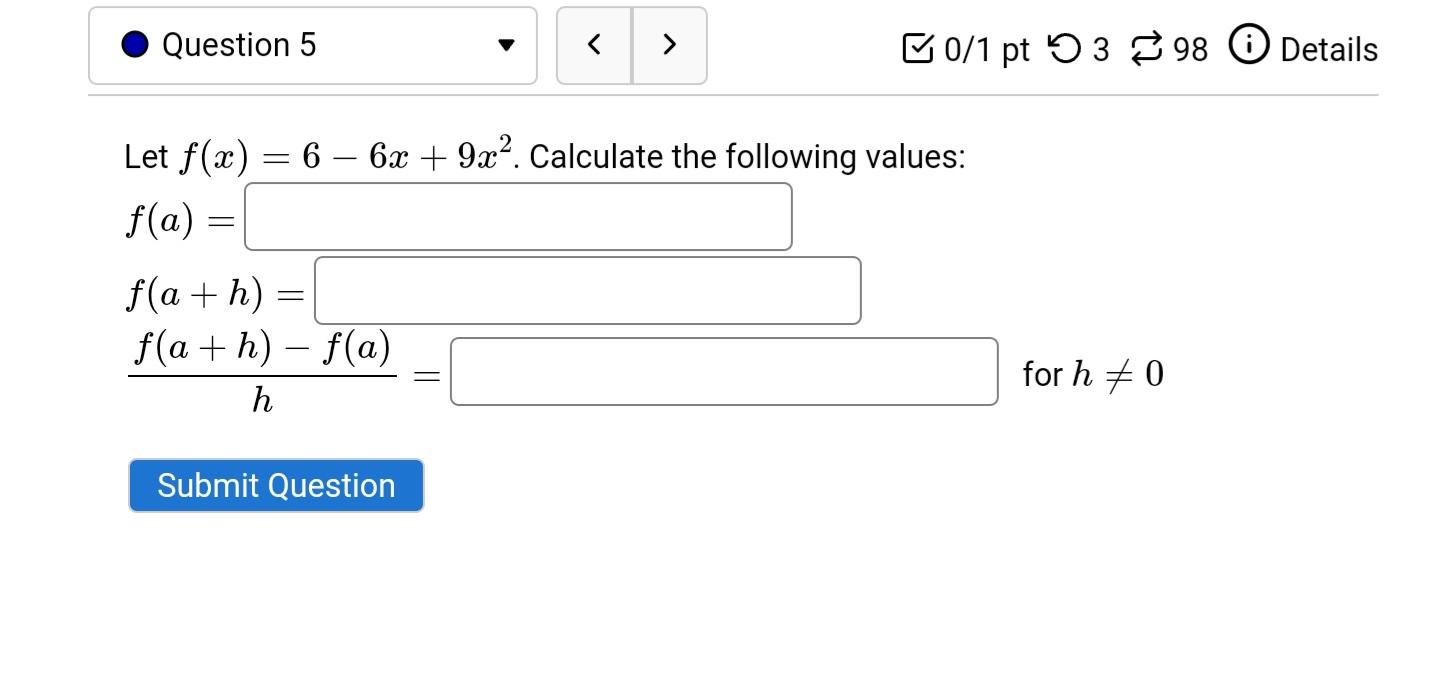Click the refresh icon next to 98

click(1147, 46)
